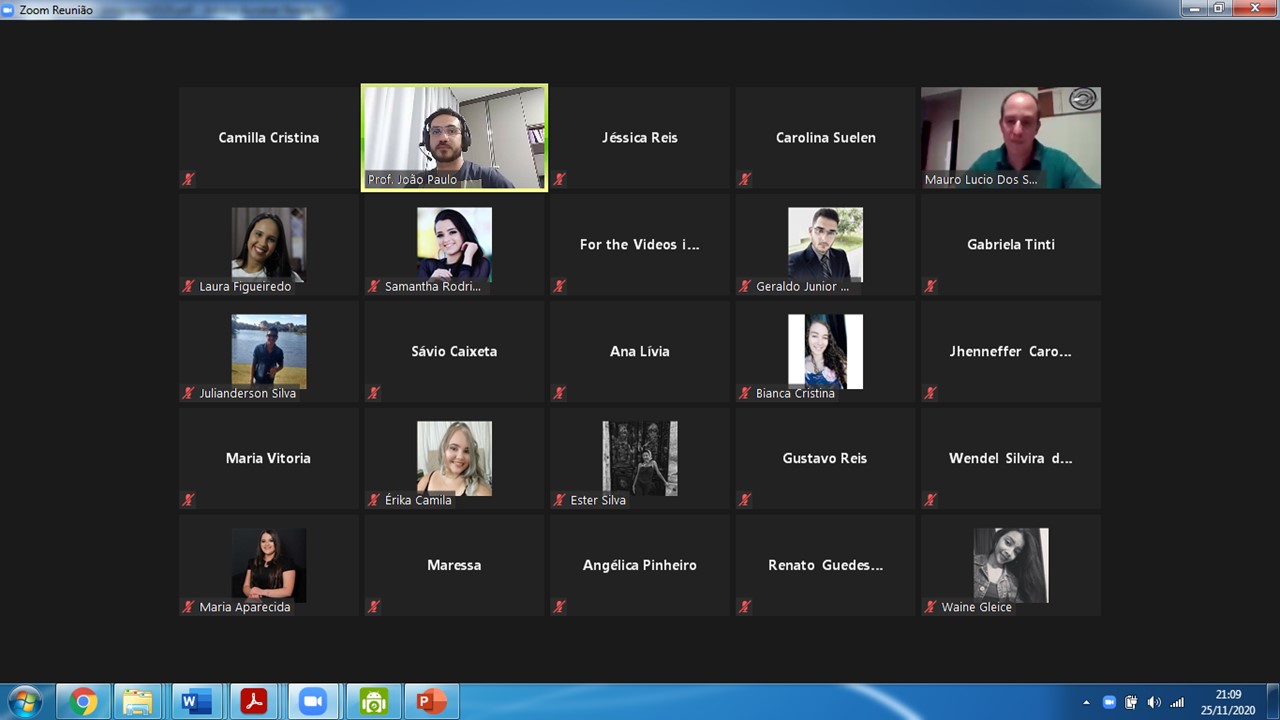Click the muted mic icon on Waine Gleice's tile
This screenshot has width=1280, height=720.
pyautogui.click(x=930, y=607)
